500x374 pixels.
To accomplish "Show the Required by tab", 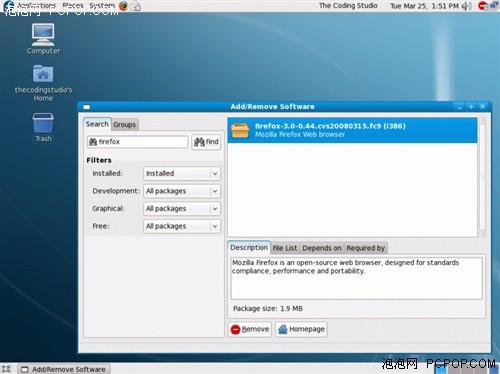I will 366,248.
